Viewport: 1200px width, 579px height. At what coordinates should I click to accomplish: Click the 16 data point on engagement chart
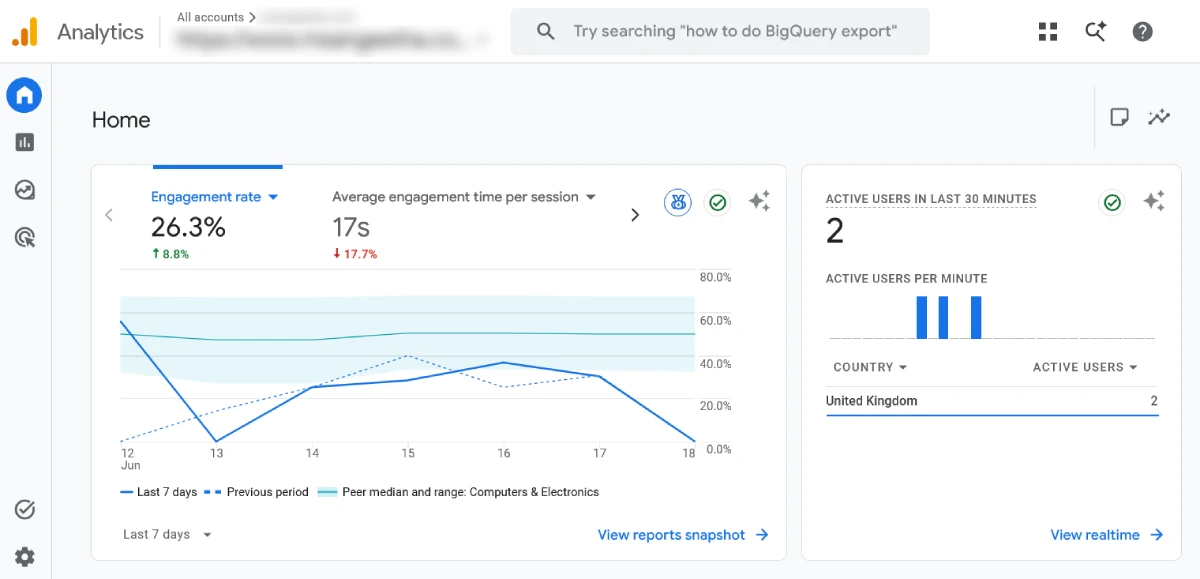[503, 362]
